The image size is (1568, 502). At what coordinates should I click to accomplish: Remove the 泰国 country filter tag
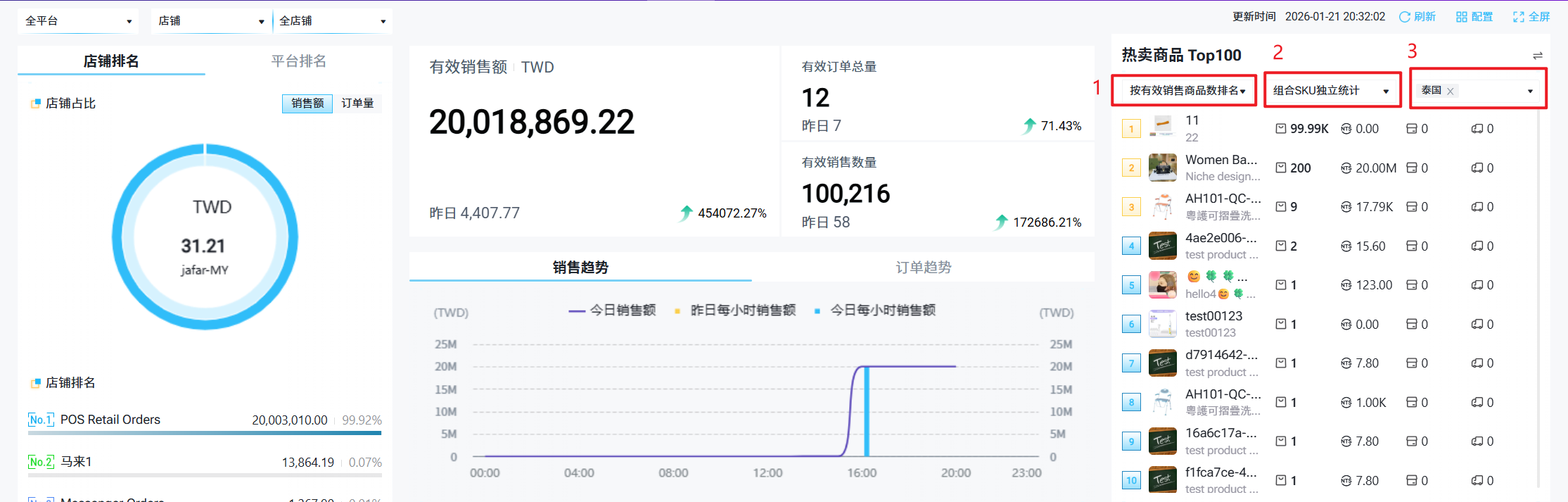pos(1451,91)
